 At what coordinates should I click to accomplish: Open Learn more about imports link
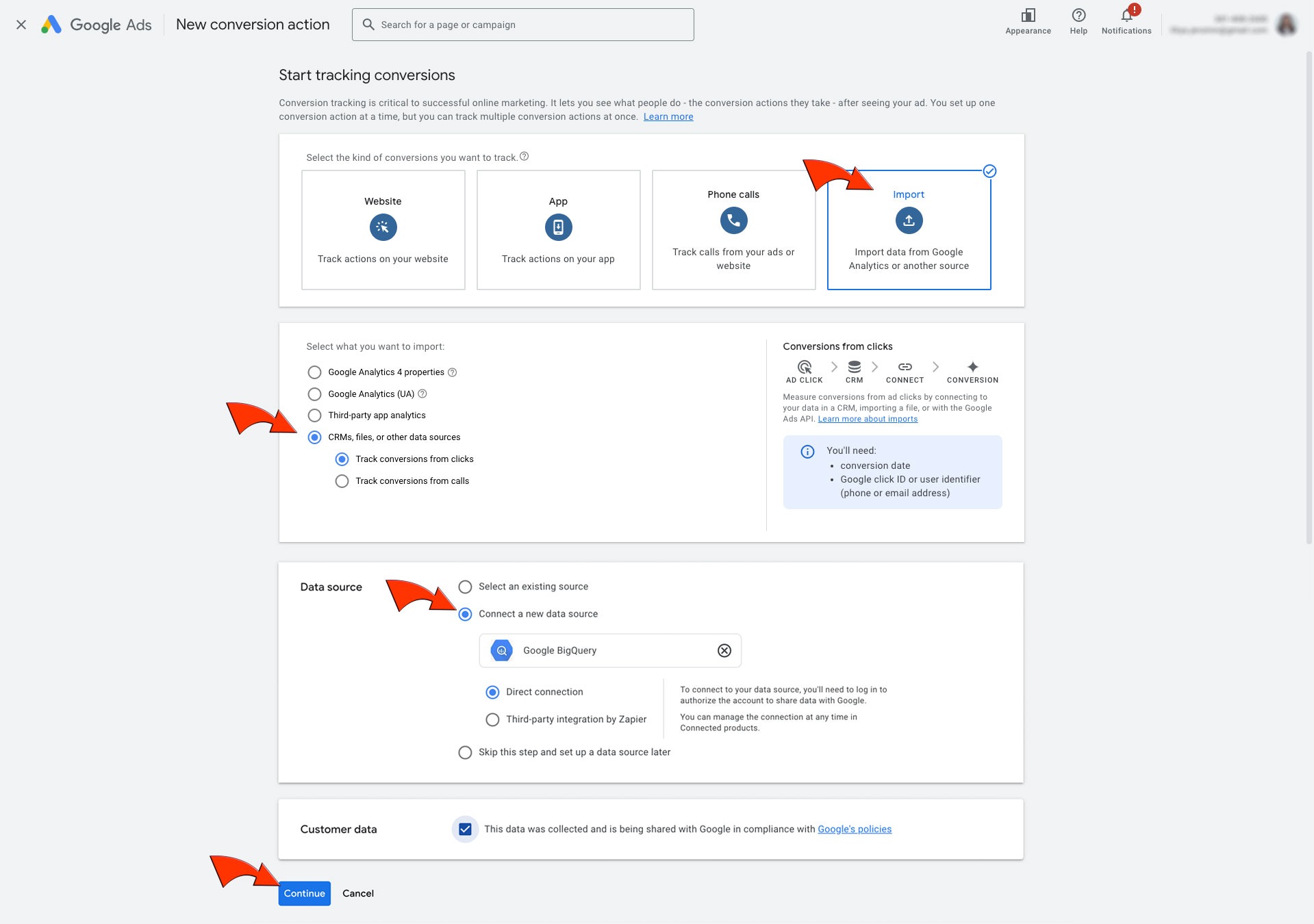868,419
